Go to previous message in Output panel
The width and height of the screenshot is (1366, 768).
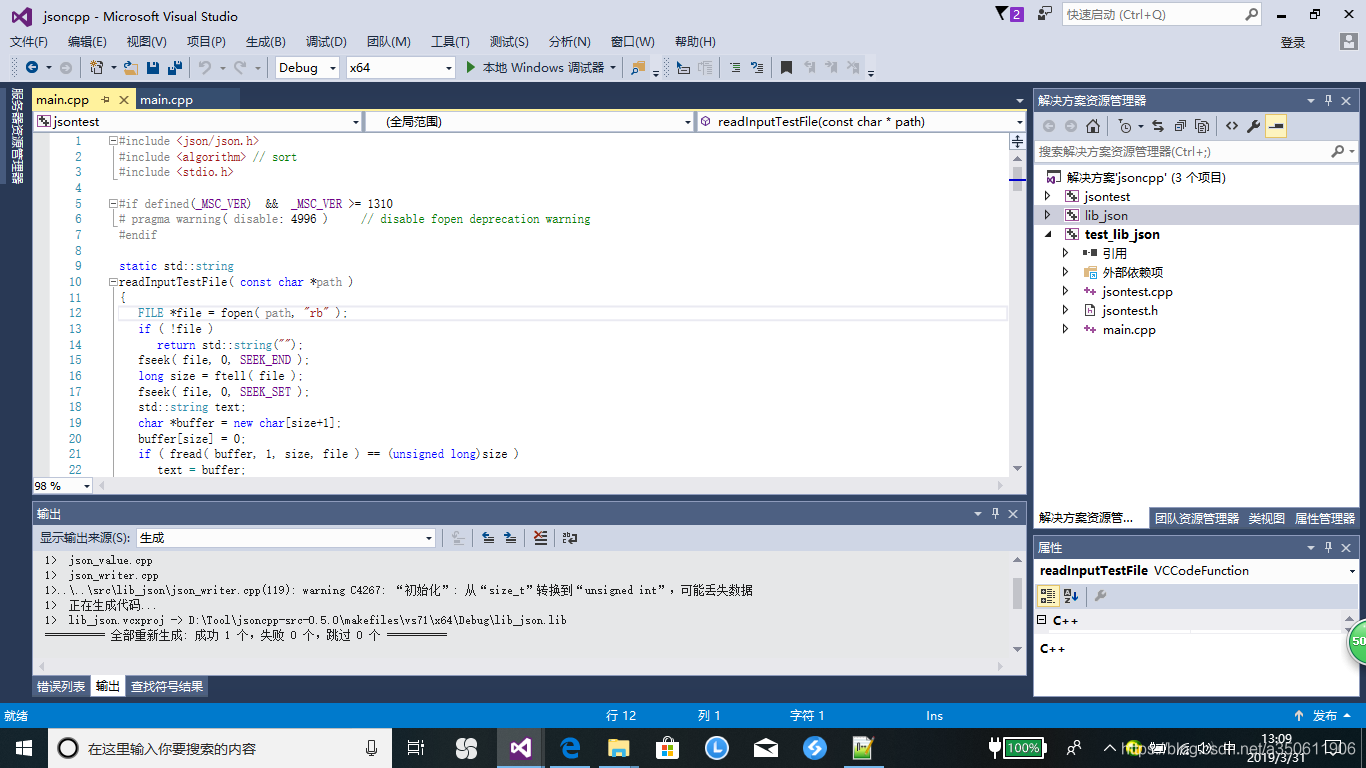click(x=488, y=538)
